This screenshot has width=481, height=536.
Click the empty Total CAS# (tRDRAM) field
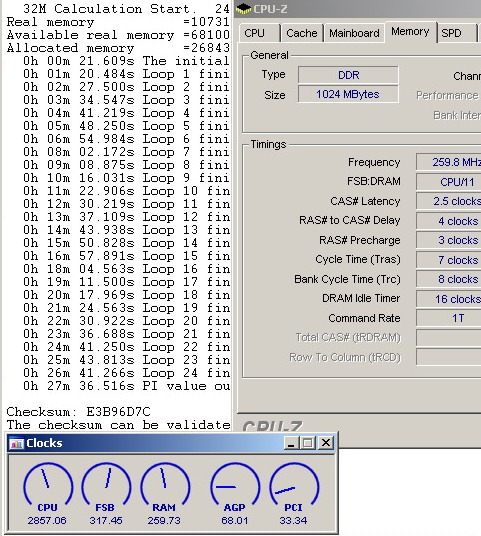[x=449, y=338]
